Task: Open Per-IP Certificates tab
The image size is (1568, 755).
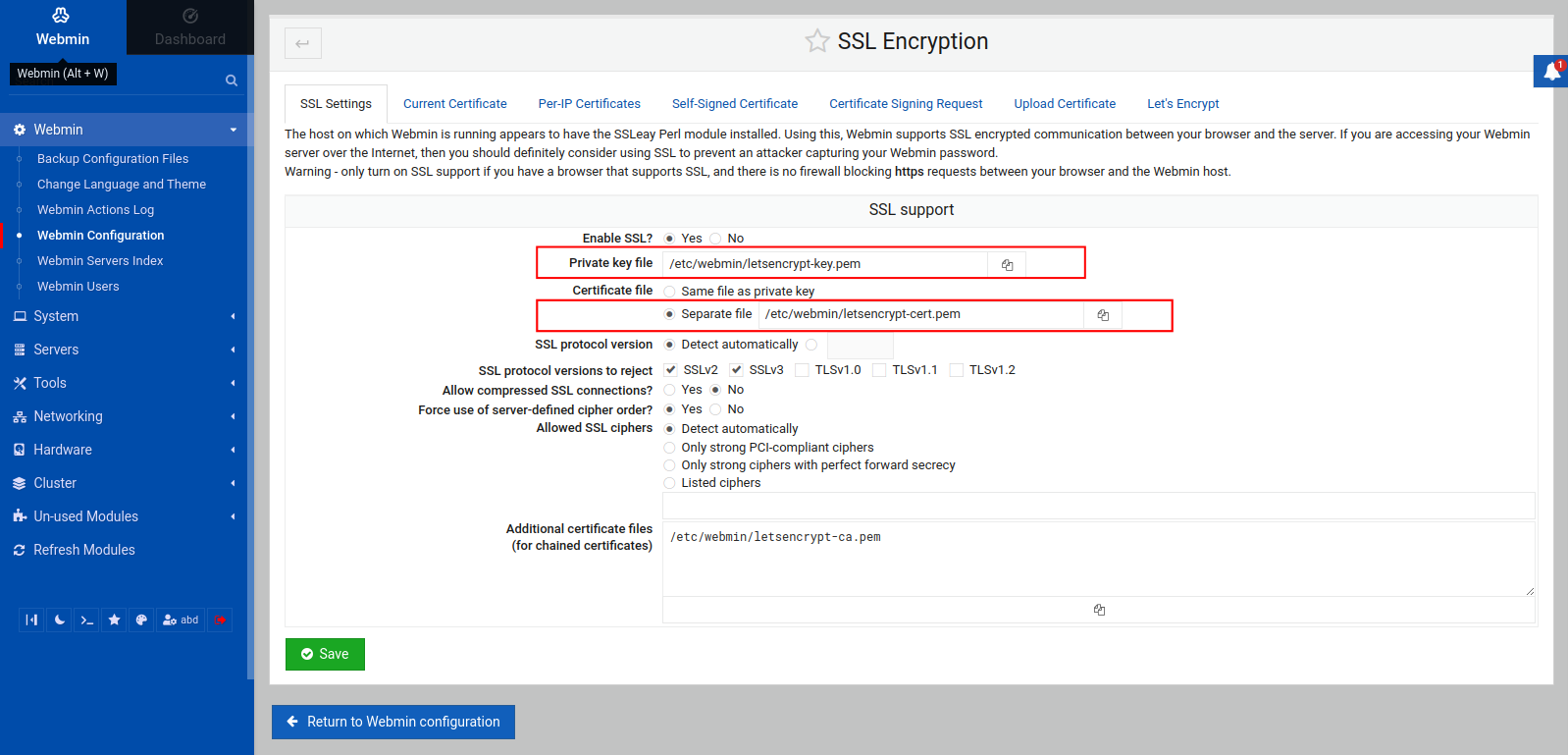Action: point(589,104)
